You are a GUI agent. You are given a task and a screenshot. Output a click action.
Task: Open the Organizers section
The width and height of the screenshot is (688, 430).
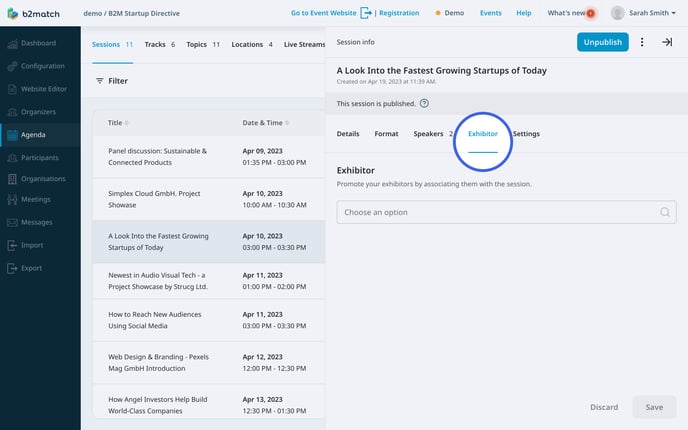[38, 112]
